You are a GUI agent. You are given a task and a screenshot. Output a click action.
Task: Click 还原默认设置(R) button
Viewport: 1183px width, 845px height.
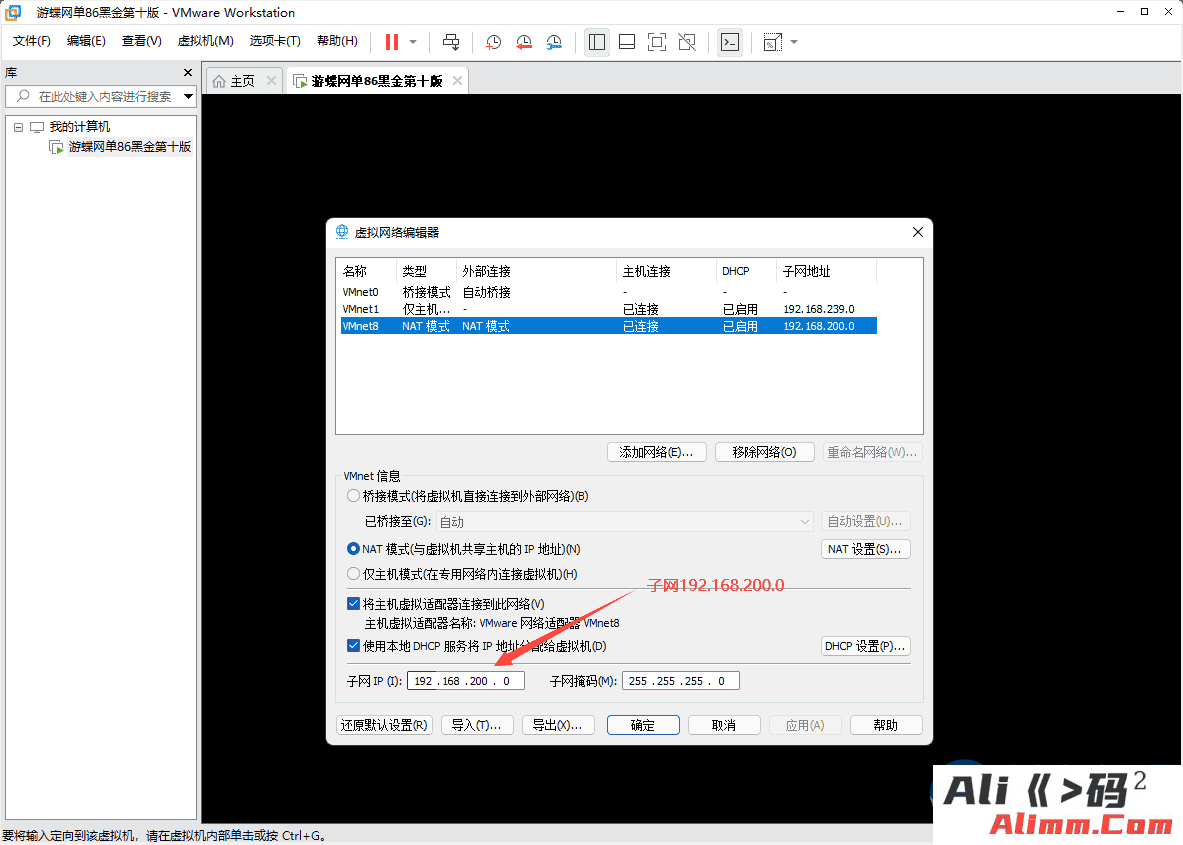384,725
